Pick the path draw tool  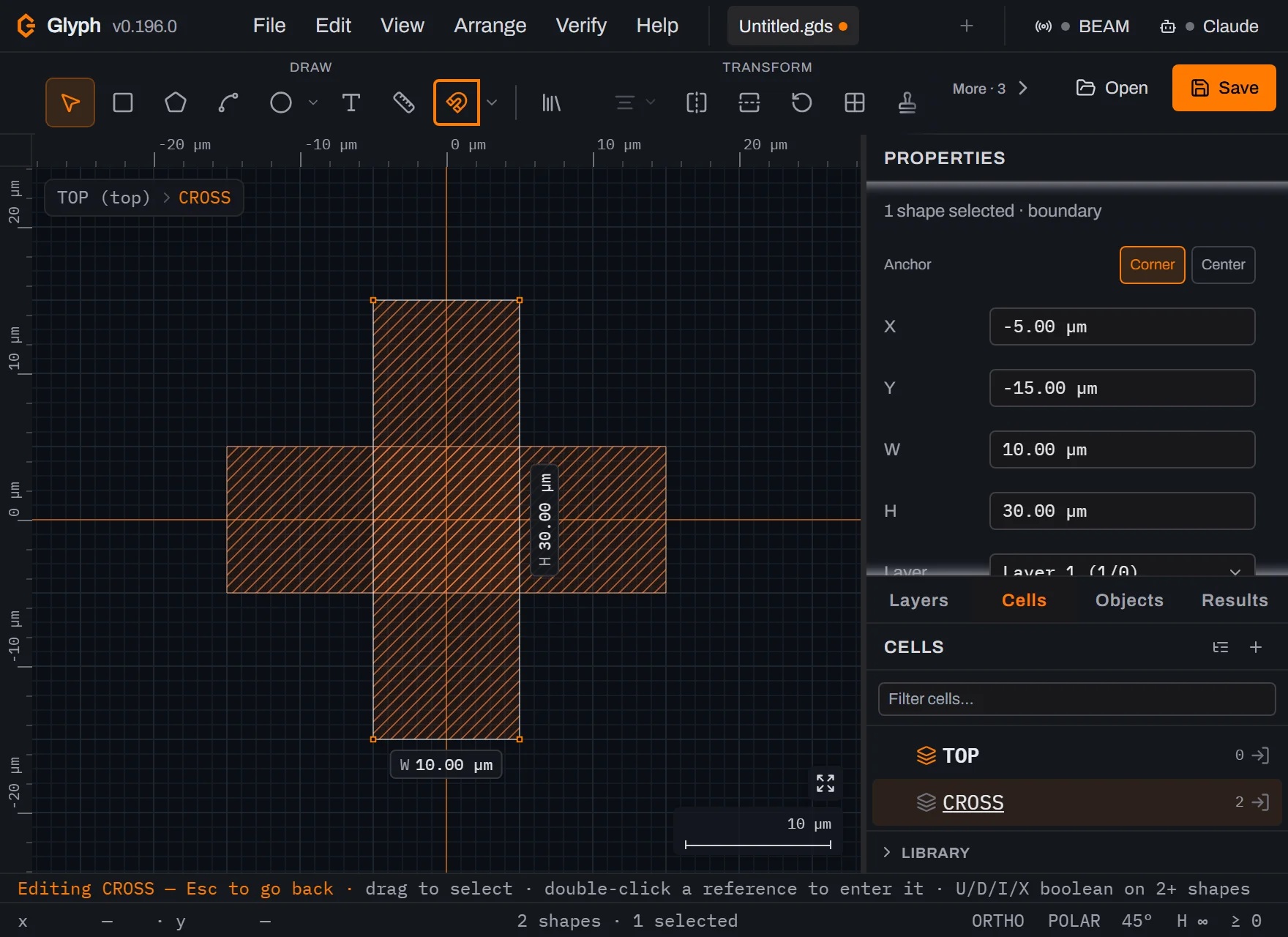(228, 102)
